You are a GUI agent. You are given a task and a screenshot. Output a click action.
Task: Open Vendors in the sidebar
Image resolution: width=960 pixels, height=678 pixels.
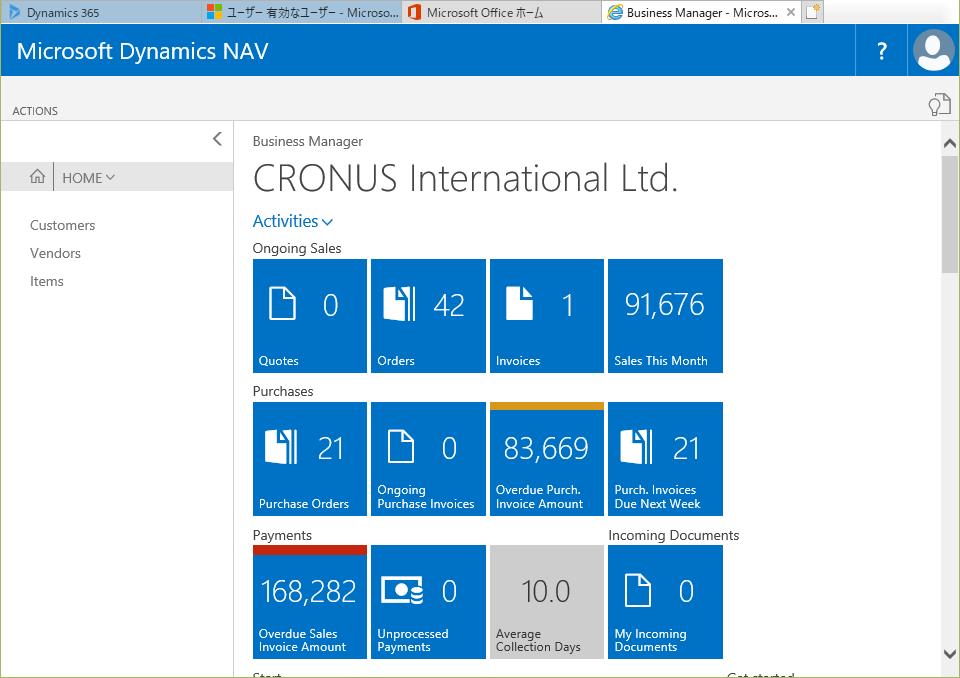click(55, 254)
